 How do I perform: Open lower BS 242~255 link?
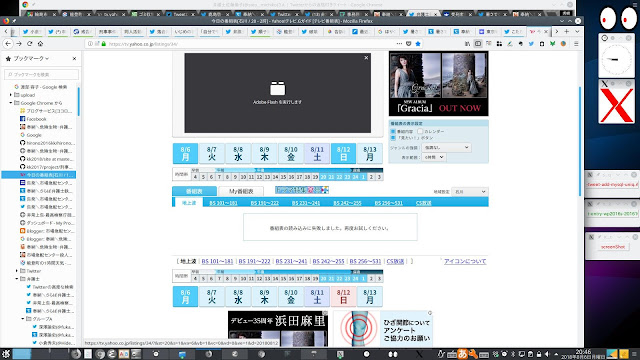328,261
